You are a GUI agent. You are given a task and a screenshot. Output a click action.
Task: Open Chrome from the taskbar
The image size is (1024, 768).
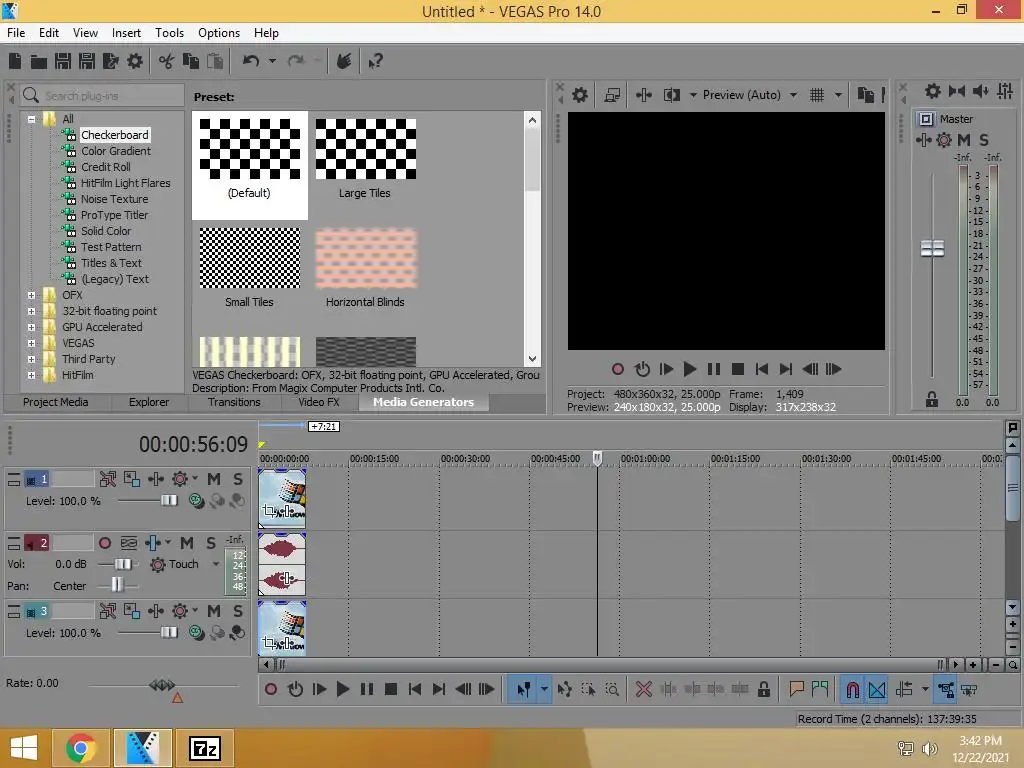[x=81, y=748]
